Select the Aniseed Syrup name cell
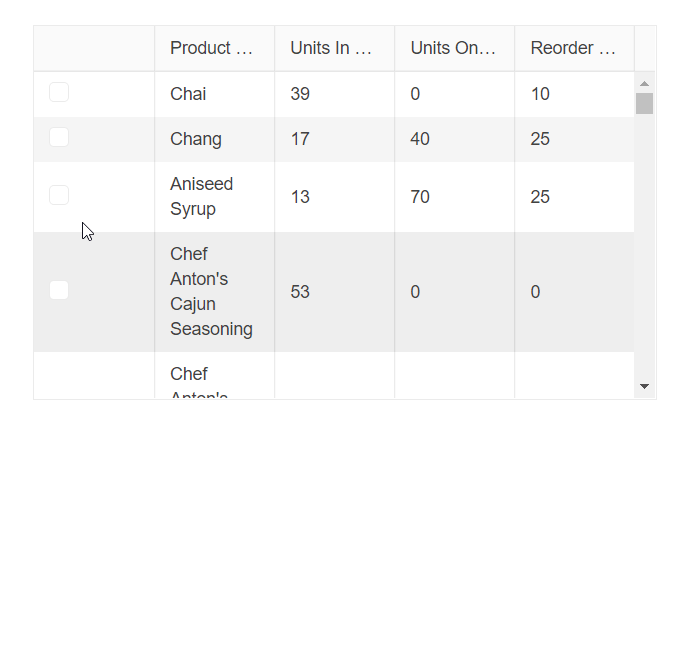This screenshot has height=654, width=673. tap(202, 197)
